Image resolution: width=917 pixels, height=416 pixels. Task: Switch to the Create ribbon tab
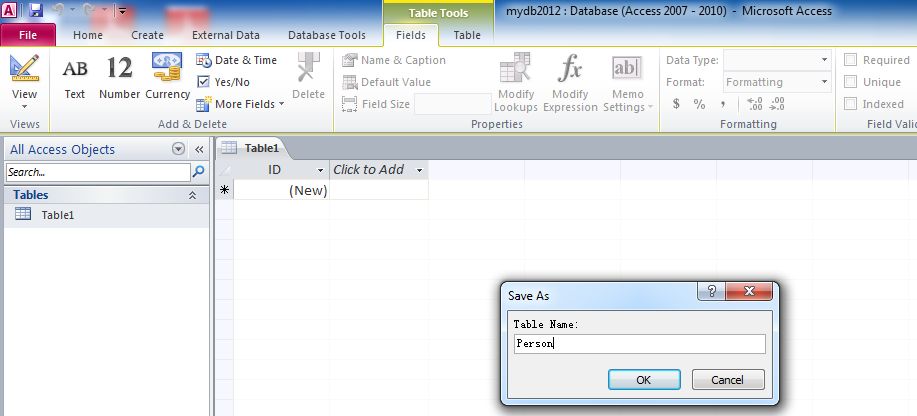pyautogui.click(x=147, y=35)
